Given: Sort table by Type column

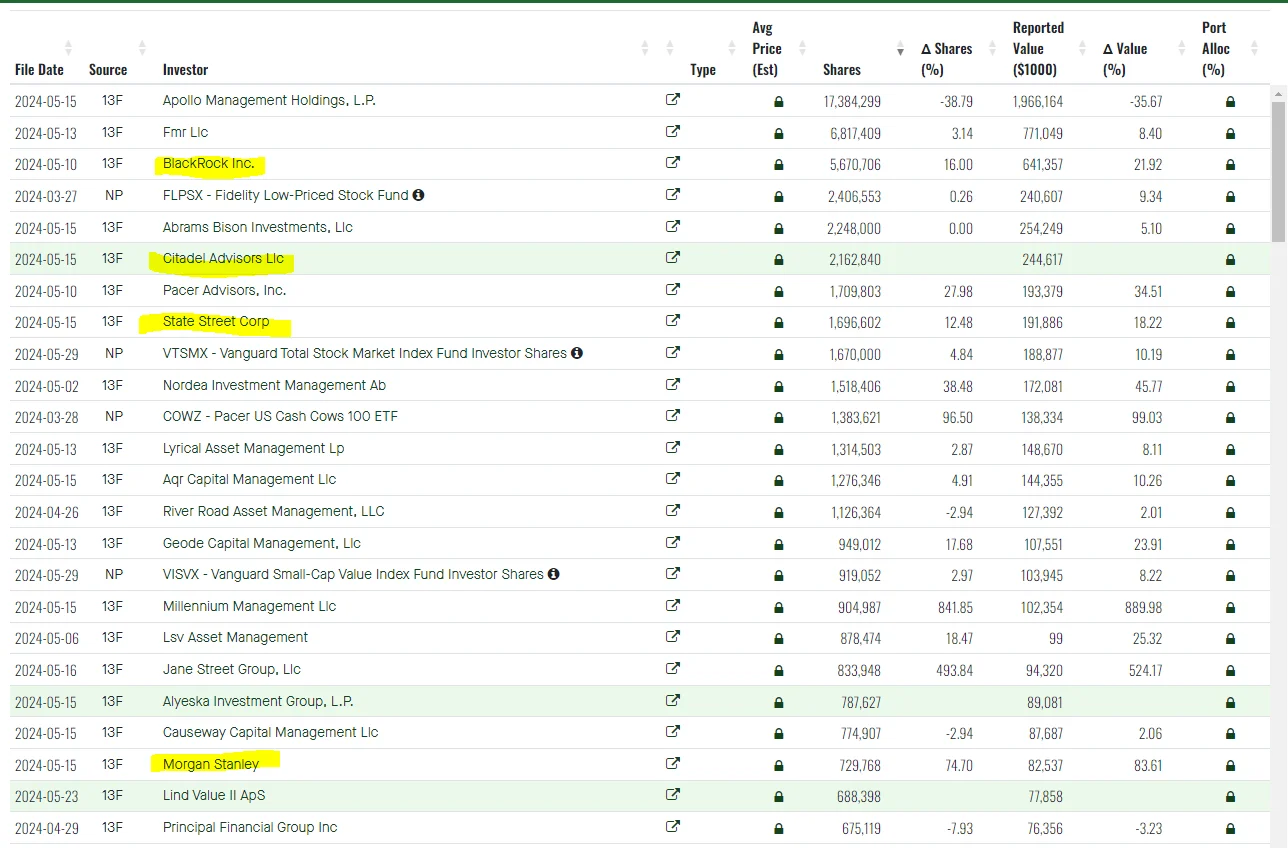Looking at the screenshot, I should [x=733, y=48].
